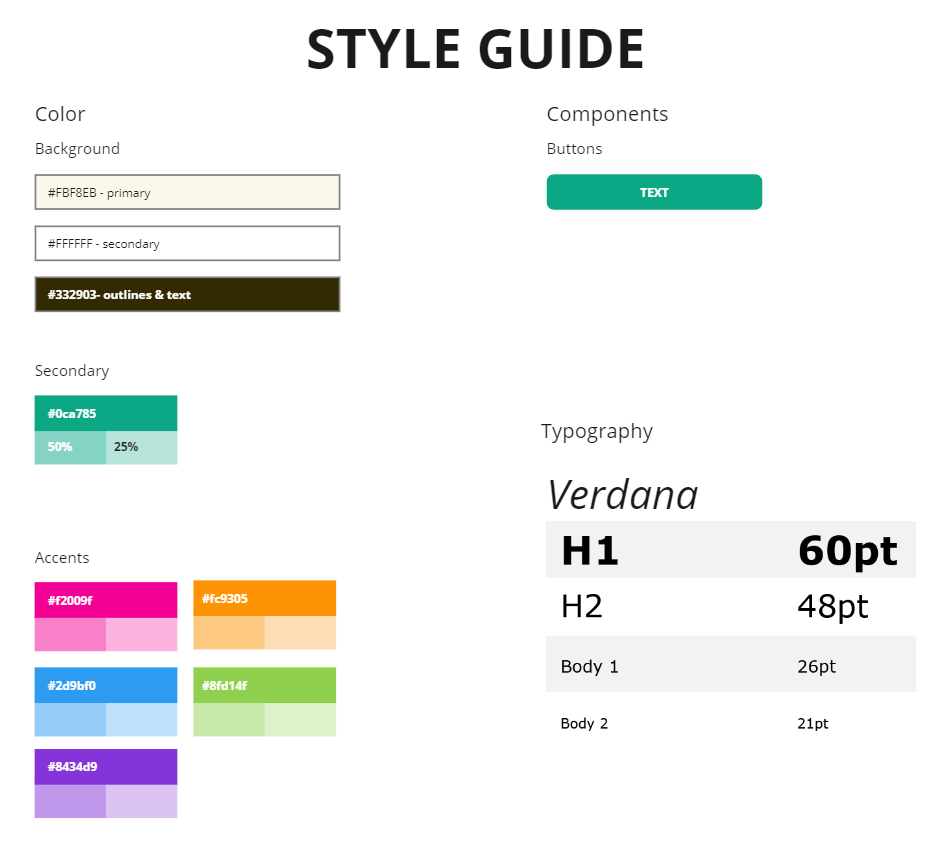943x844 pixels.
Task: Click the Components section heading
Action: 607,114
